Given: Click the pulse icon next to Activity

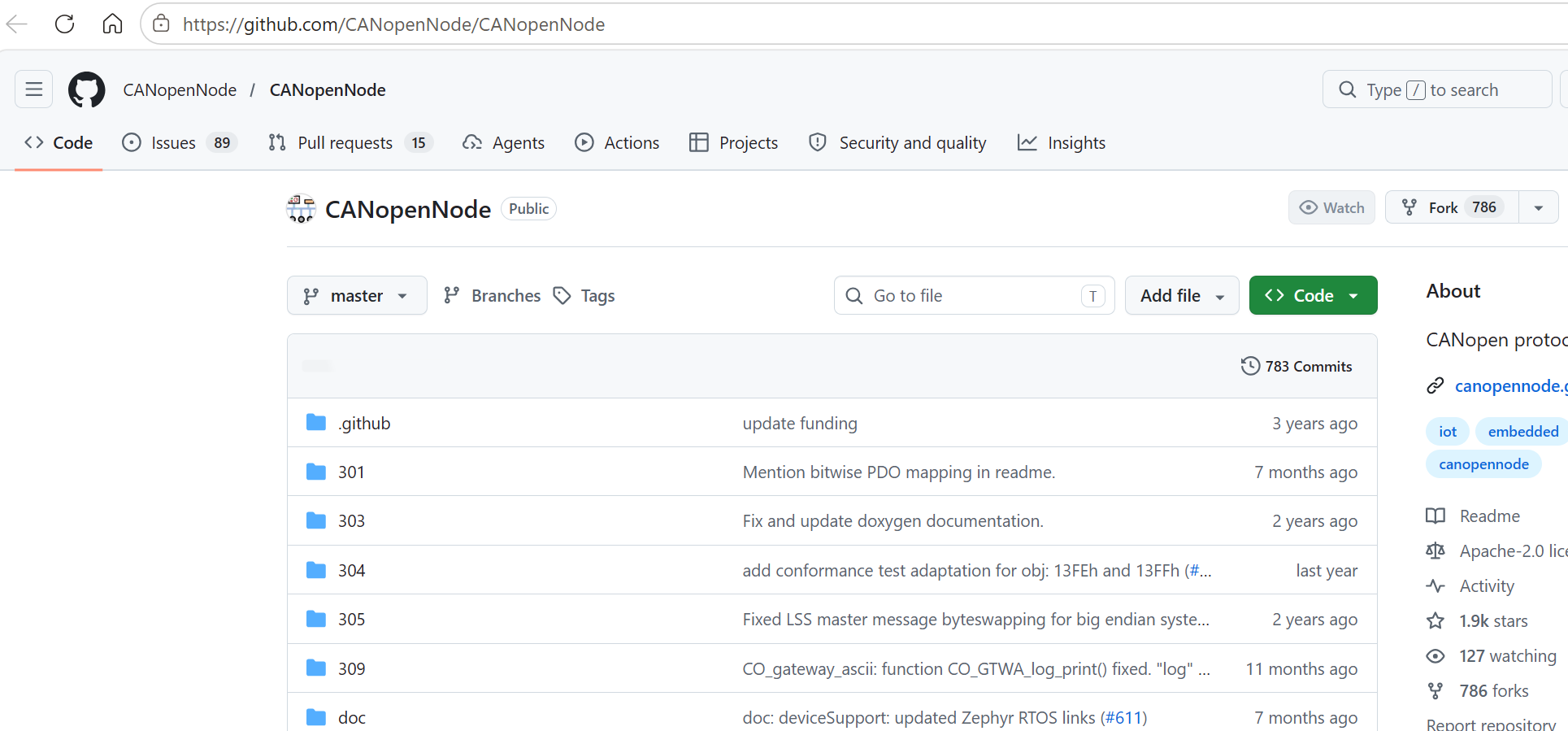Looking at the screenshot, I should (1436, 585).
